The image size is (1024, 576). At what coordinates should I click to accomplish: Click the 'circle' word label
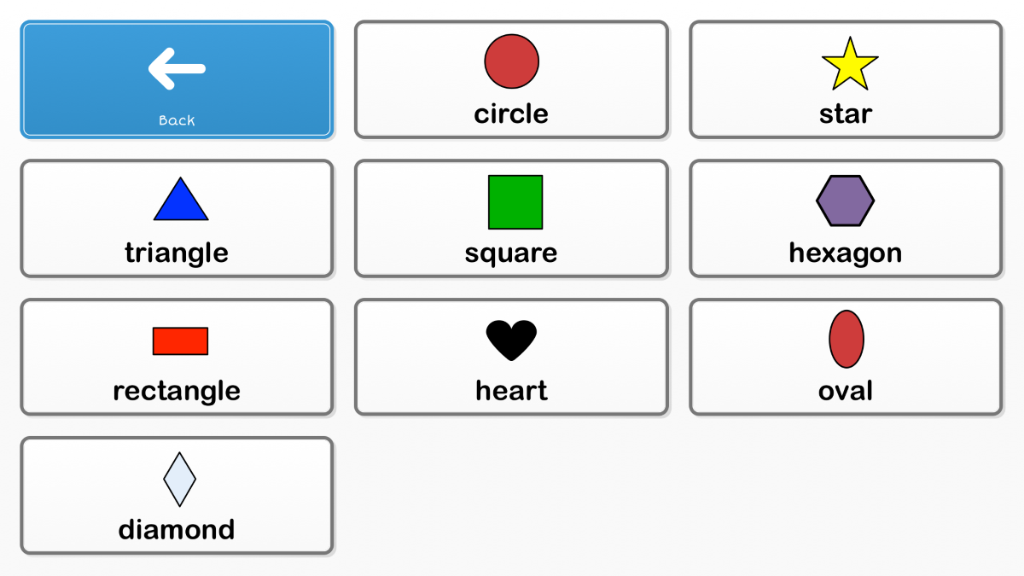pos(511,114)
